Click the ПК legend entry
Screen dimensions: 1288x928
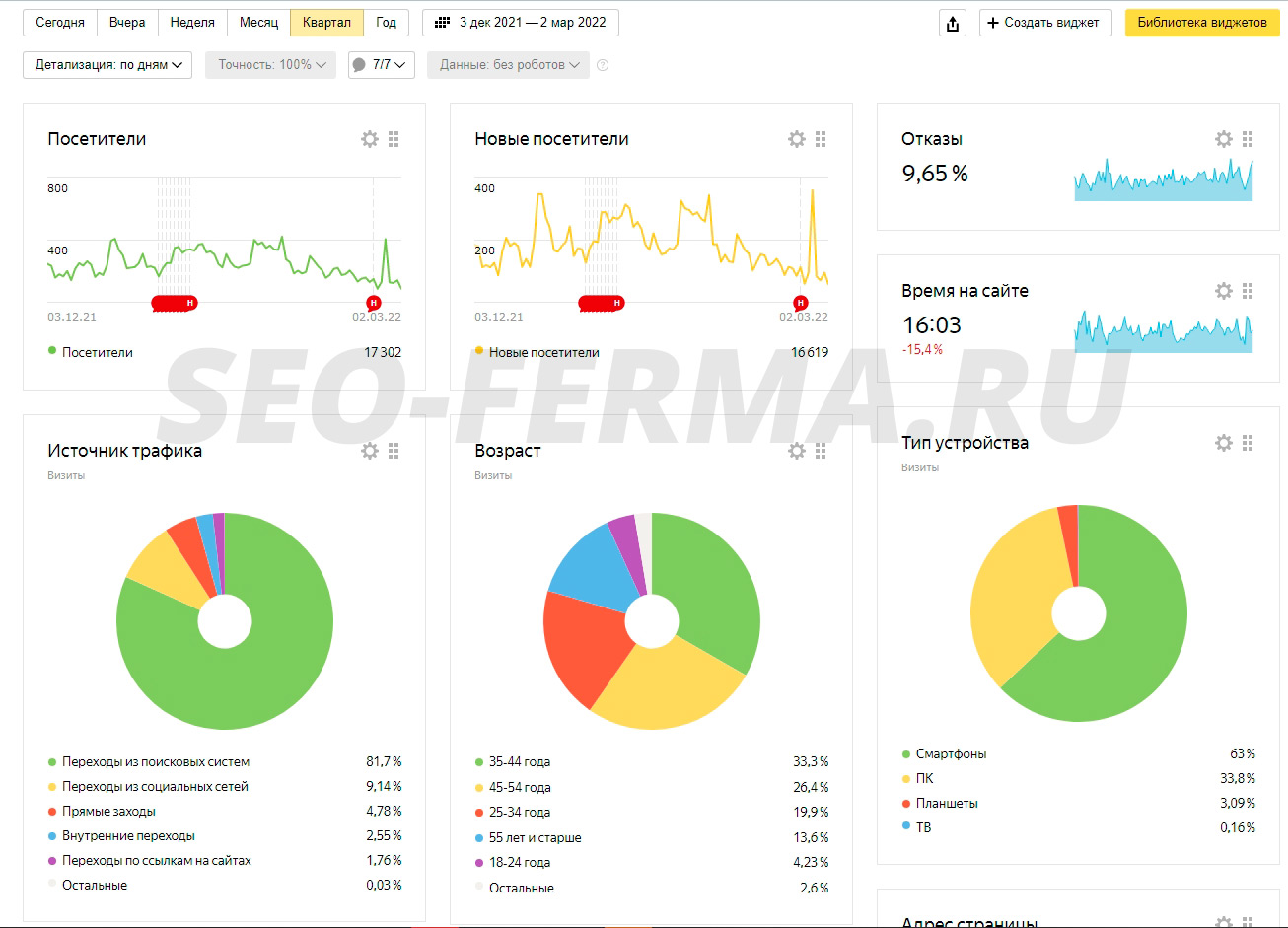[x=917, y=779]
